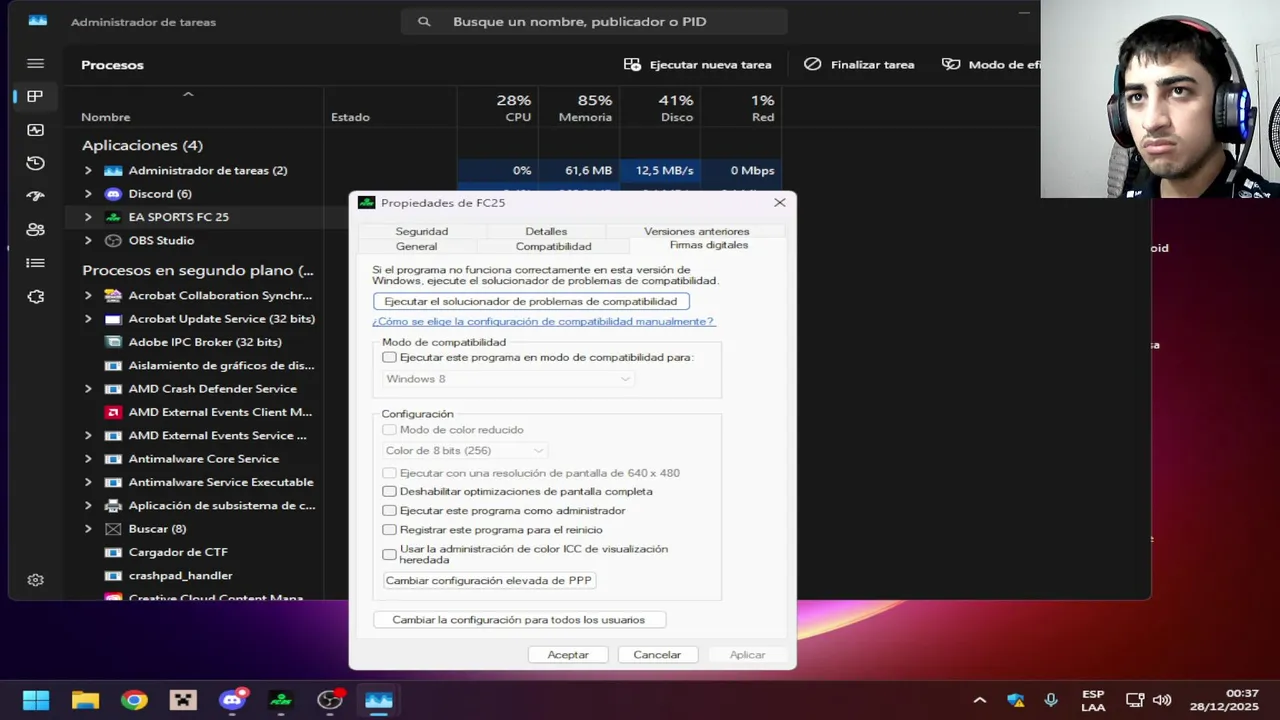Image resolution: width=1280 pixels, height=720 pixels.
Task: Check Registrar este programa para el reinicio
Action: pyautogui.click(x=389, y=529)
